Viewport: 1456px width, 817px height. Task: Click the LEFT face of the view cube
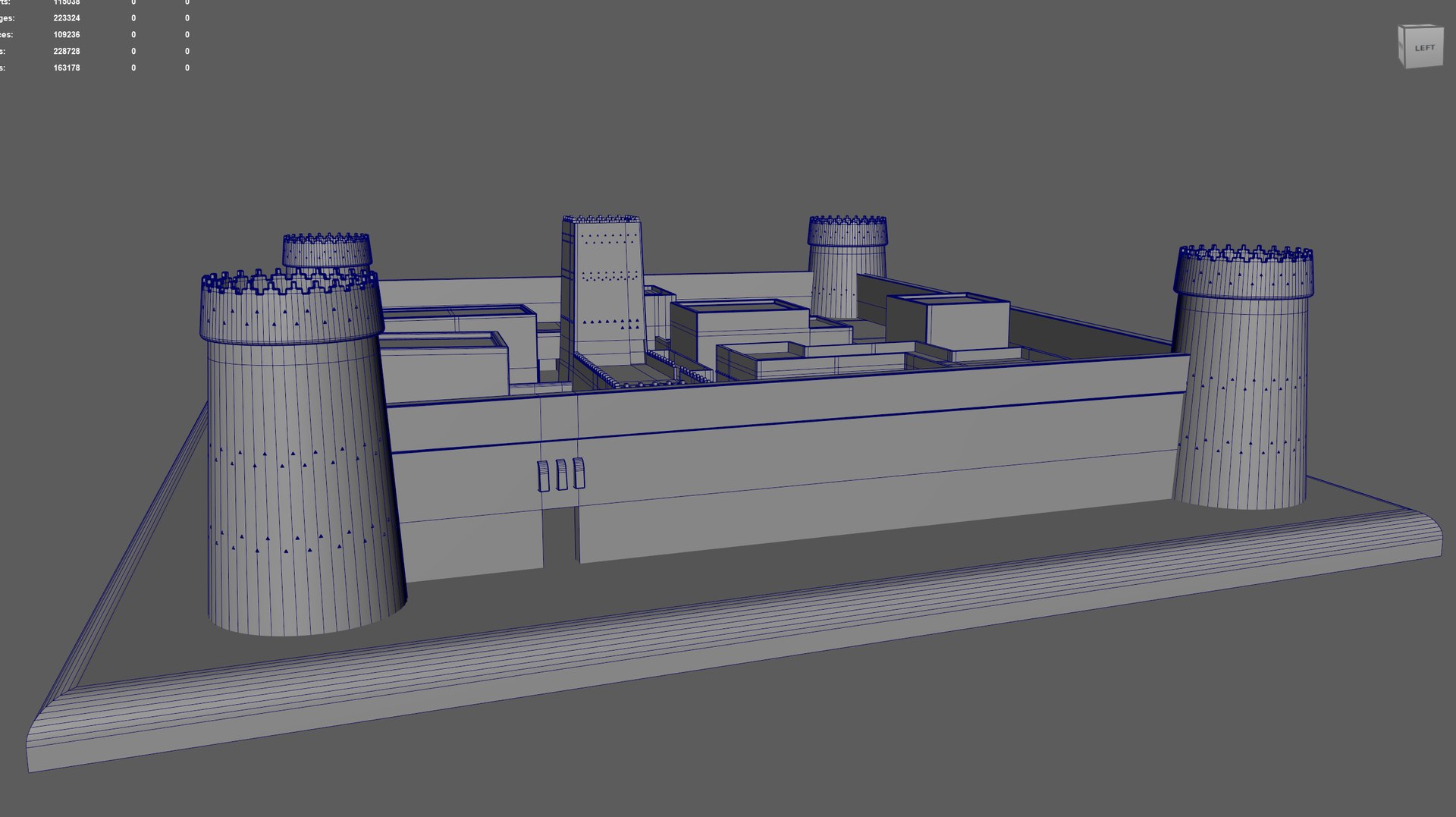[1424, 48]
